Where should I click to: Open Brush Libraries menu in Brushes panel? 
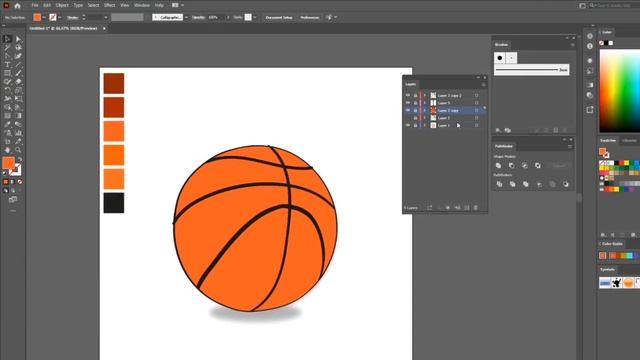pyautogui.click(x=498, y=130)
